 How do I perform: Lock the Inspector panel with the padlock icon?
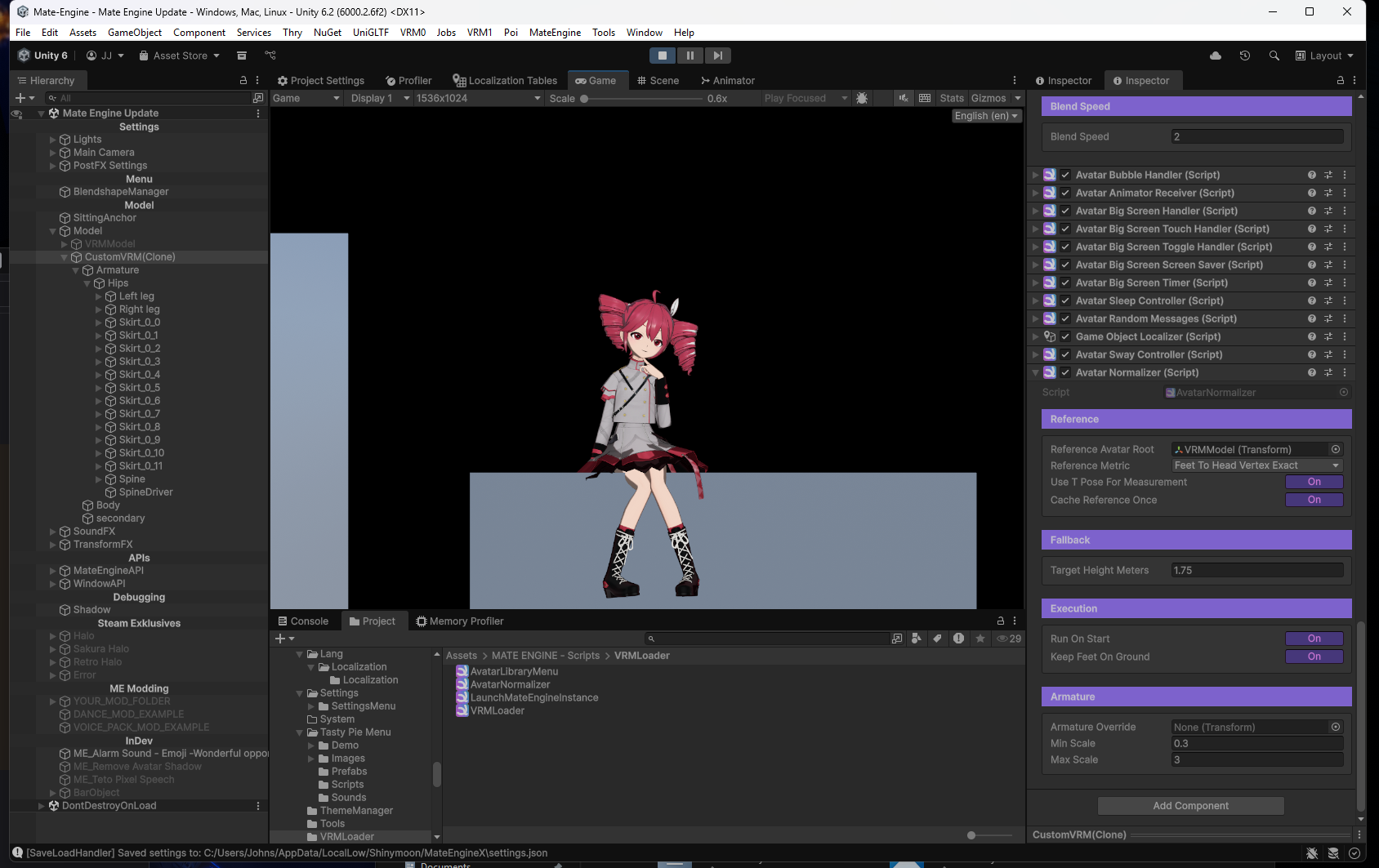point(1340,80)
